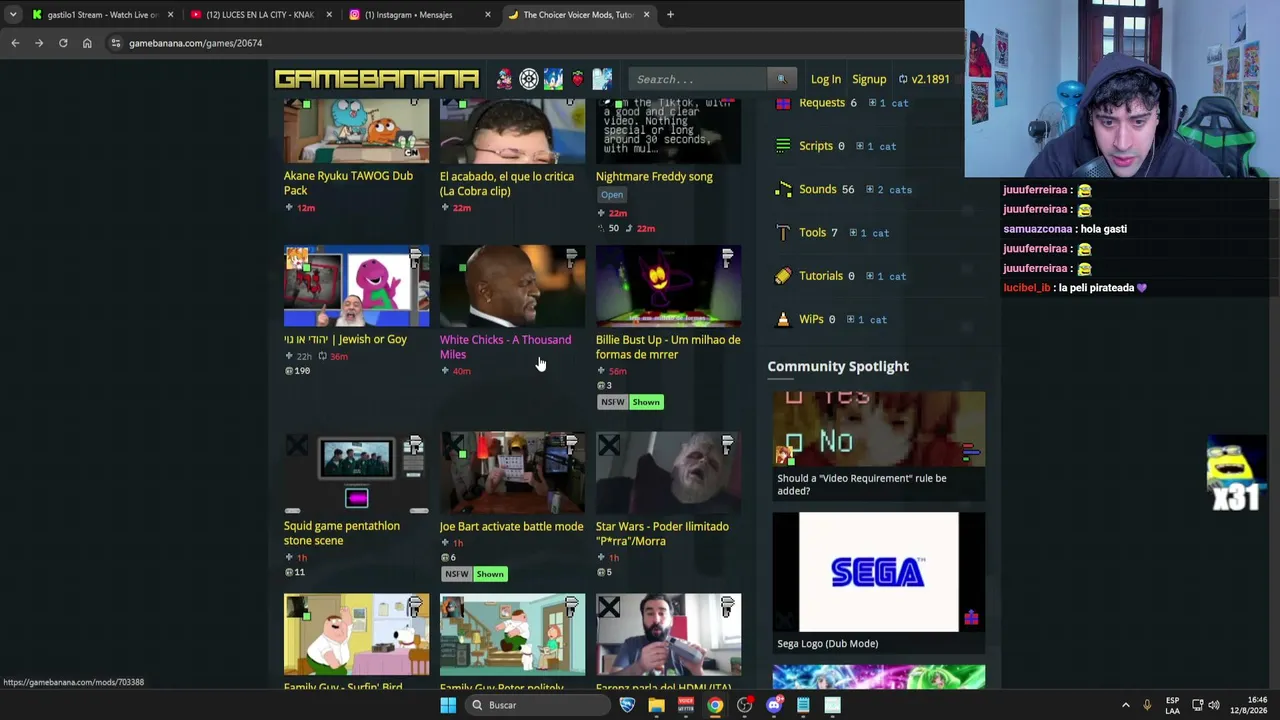Open Google Chrome from the taskbar
Image resolution: width=1280 pixels, height=720 pixels.
click(x=715, y=705)
